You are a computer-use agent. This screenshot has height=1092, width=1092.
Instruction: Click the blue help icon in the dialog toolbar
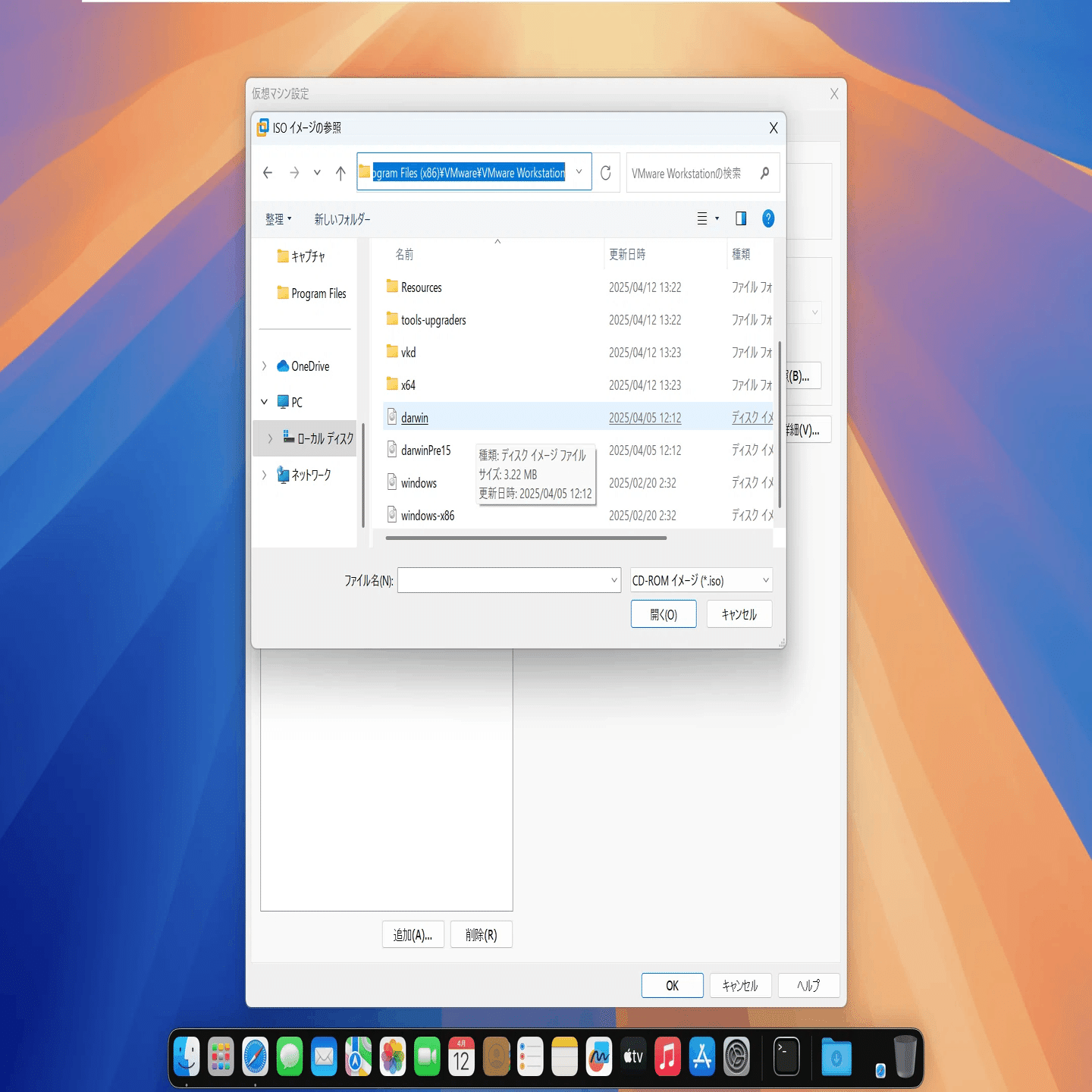(x=768, y=218)
